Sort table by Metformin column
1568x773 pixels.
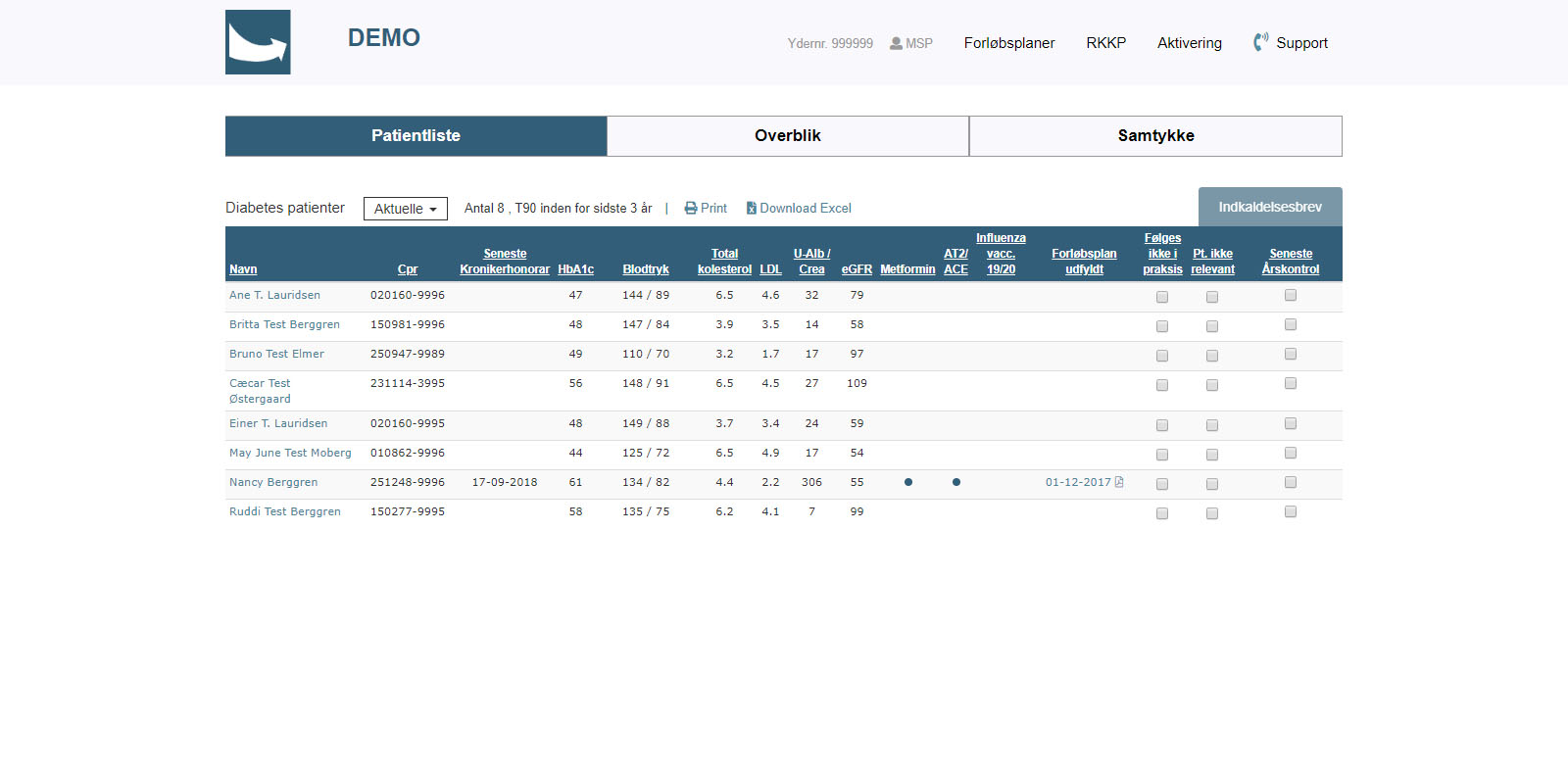[x=907, y=269]
